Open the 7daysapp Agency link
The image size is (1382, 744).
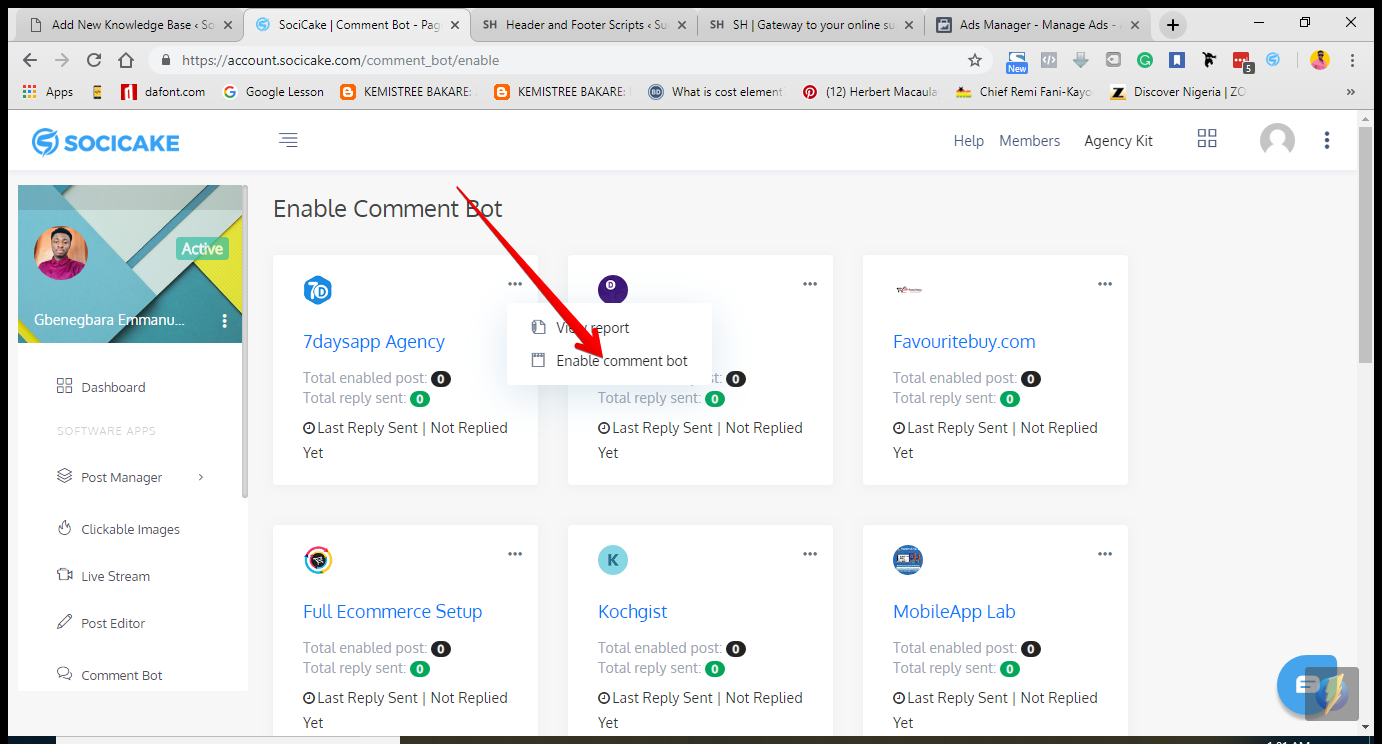click(374, 341)
